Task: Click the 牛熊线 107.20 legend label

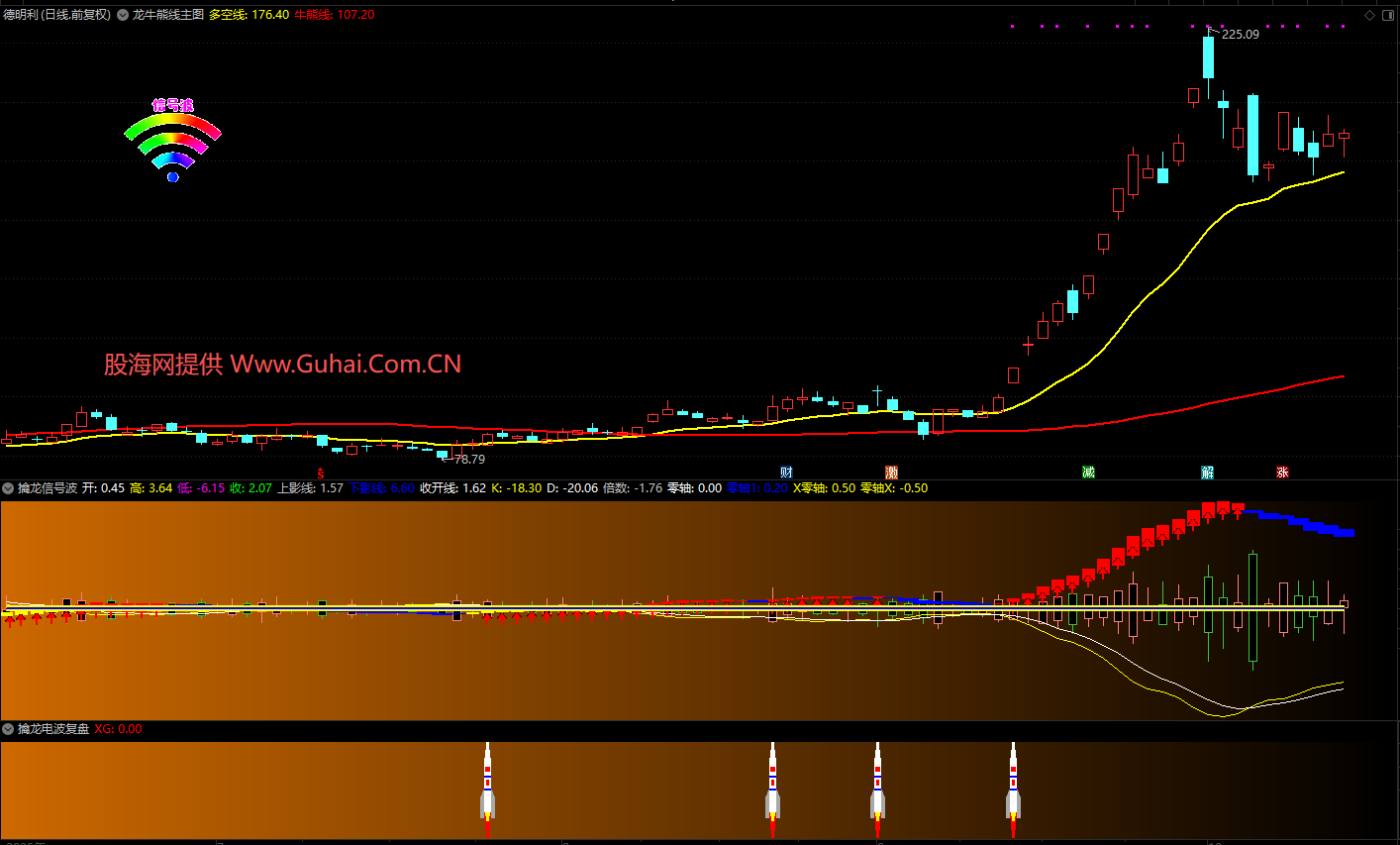Action: tap(335, 15)
